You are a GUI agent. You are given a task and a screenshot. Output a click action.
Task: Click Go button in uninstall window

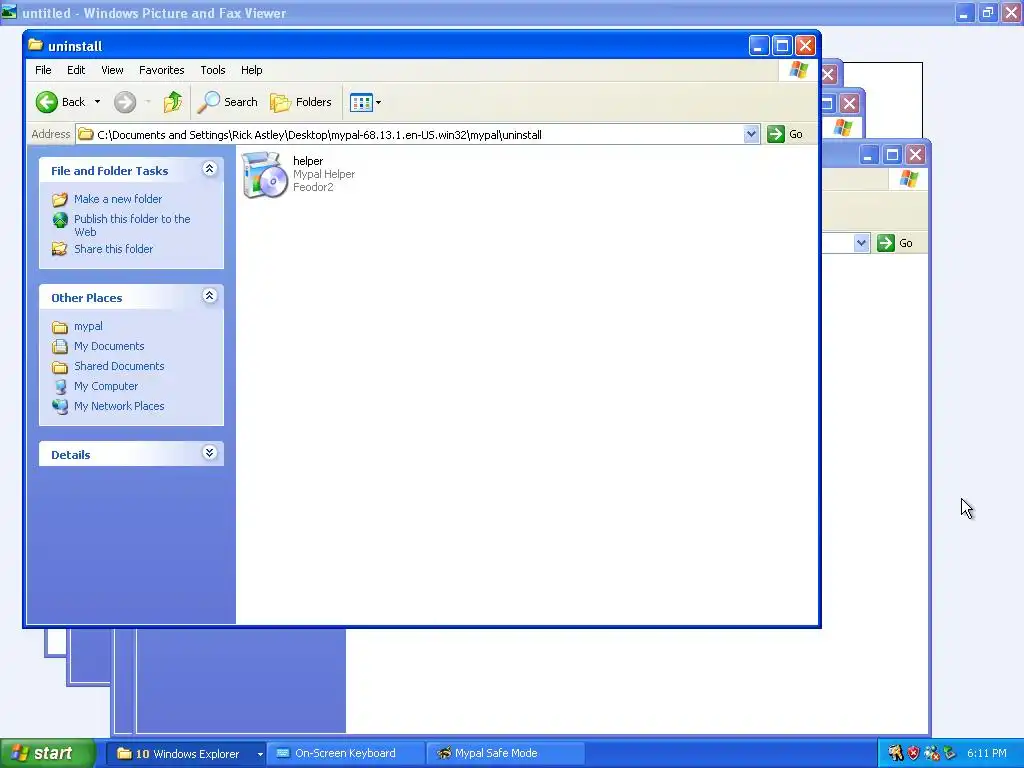pyautogui.click(x=786, y=134)
